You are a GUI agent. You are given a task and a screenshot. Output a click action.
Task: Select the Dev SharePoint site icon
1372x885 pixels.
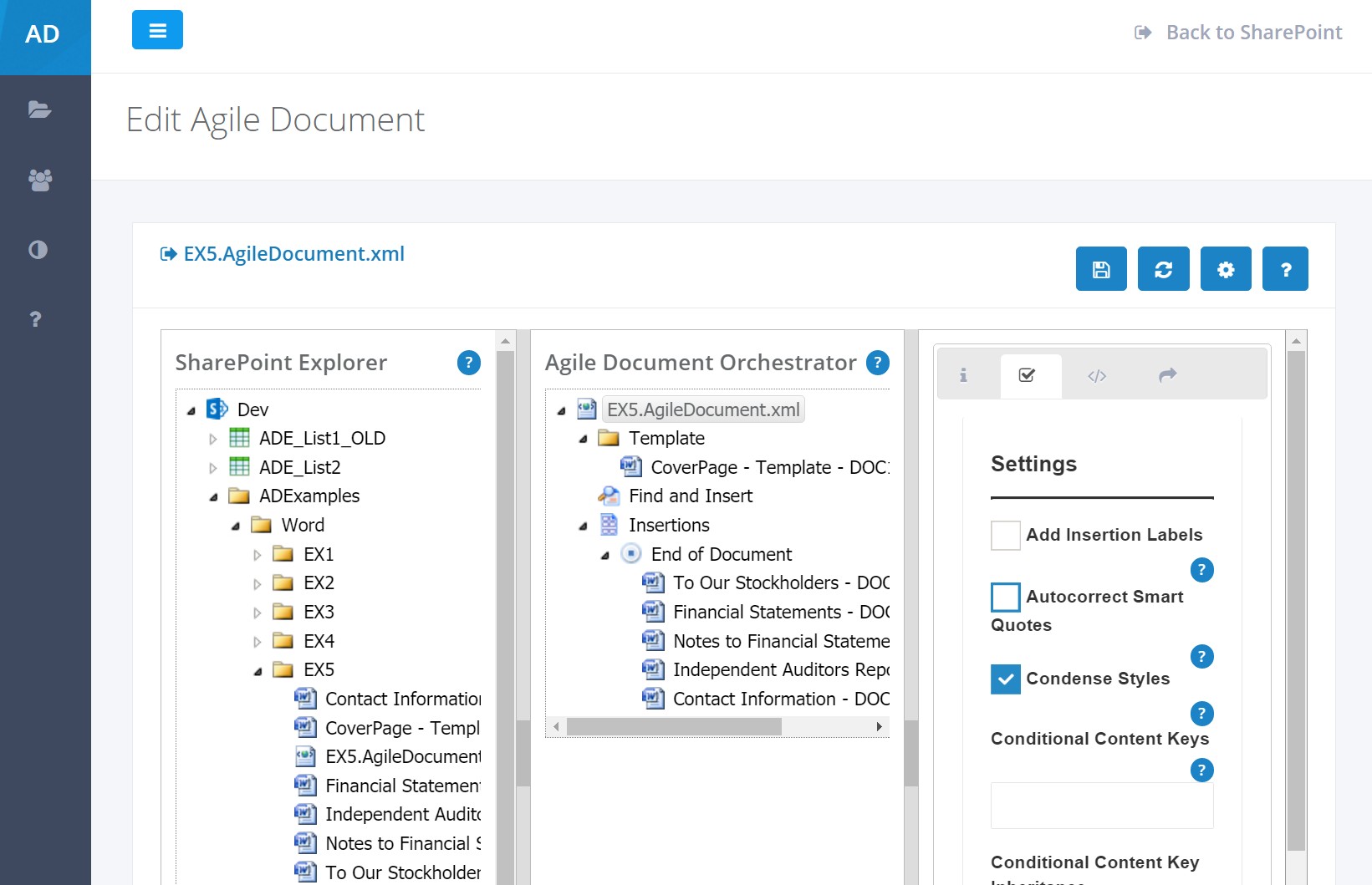pyautogui.click(x=217, y=409)
